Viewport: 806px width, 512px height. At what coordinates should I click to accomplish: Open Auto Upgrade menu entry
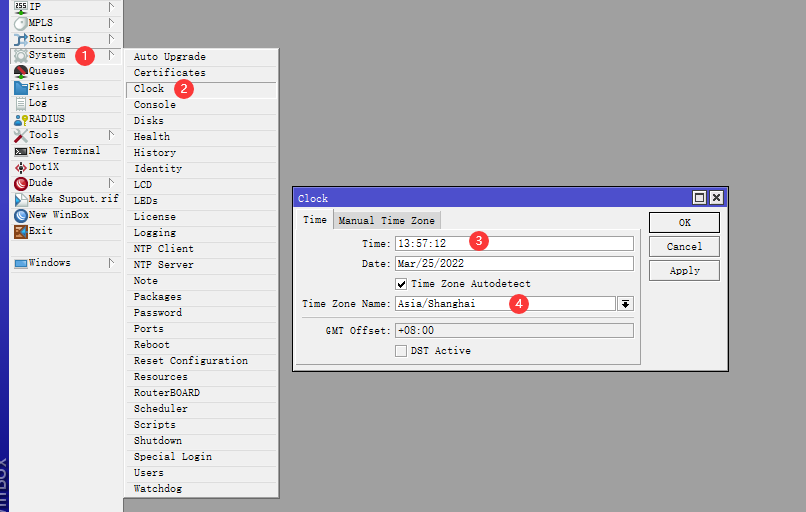point(201,57)
